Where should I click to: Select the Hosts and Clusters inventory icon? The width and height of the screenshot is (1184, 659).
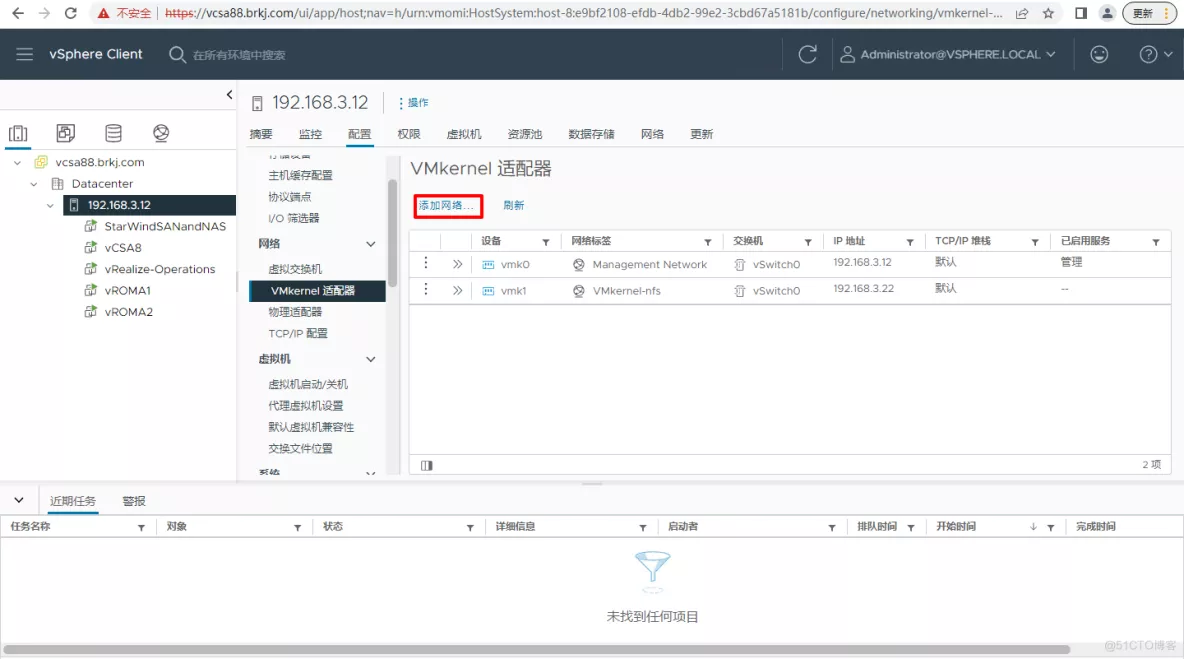[x=18, y=134]
